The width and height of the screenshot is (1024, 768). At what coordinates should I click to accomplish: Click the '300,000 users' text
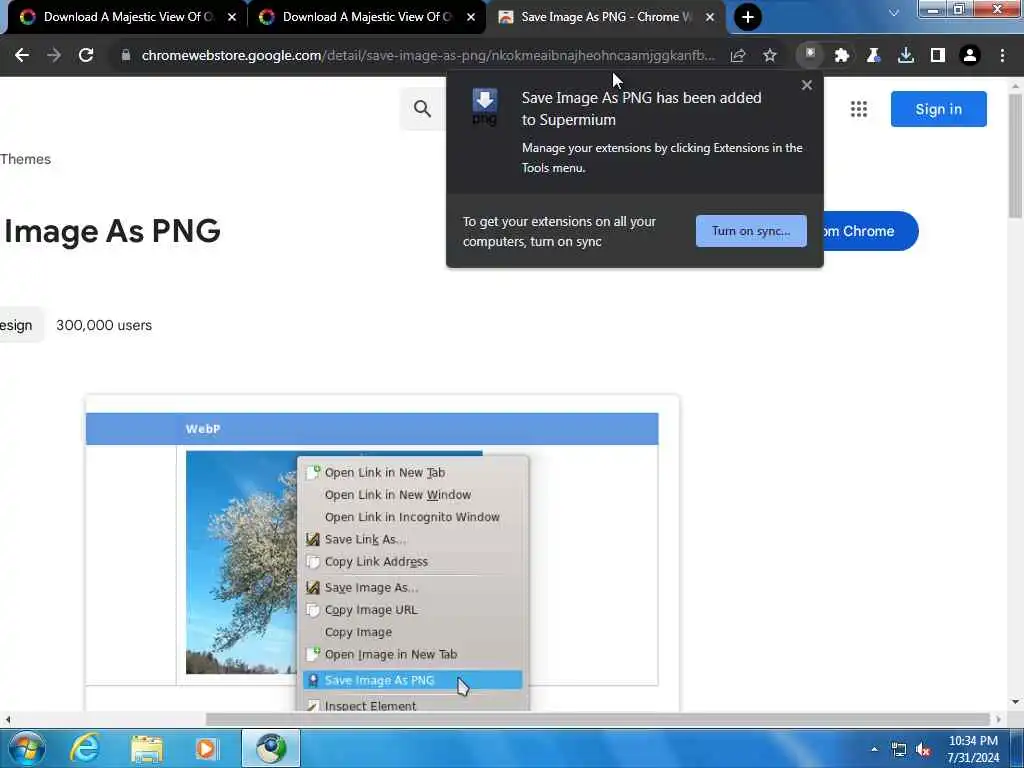click(x=104, y=325)
